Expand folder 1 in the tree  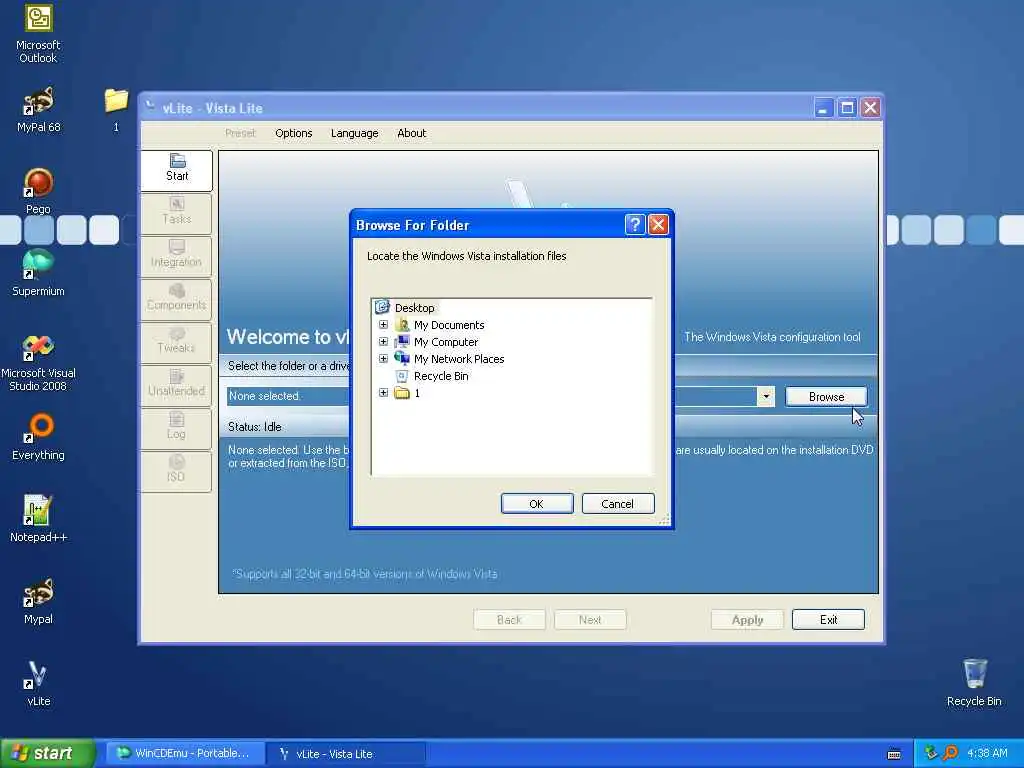(x=383, y=392)
